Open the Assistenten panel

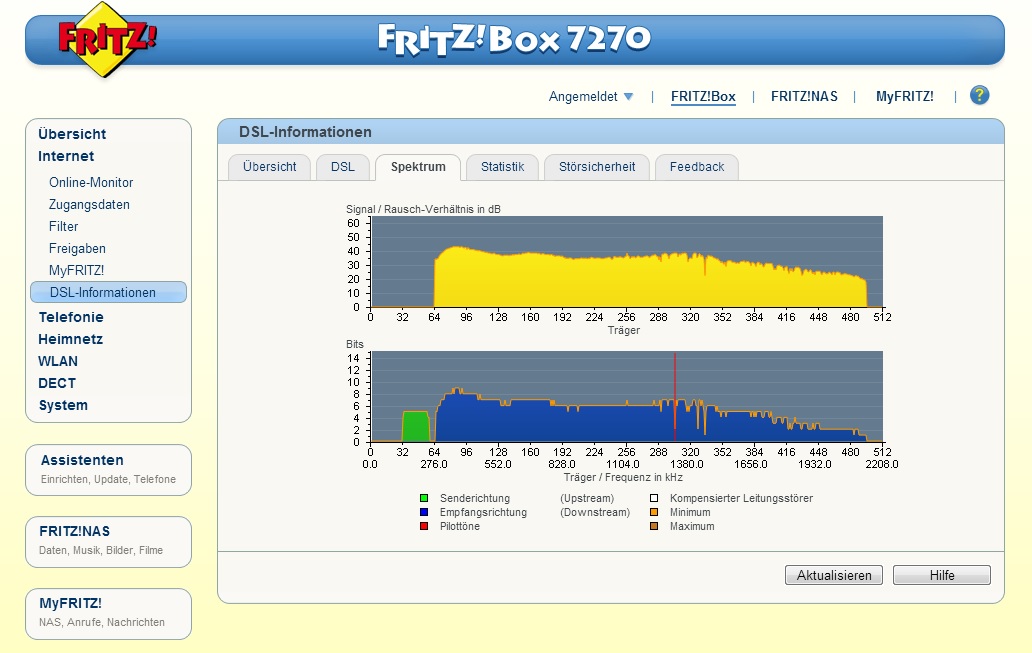pos(109,470)
